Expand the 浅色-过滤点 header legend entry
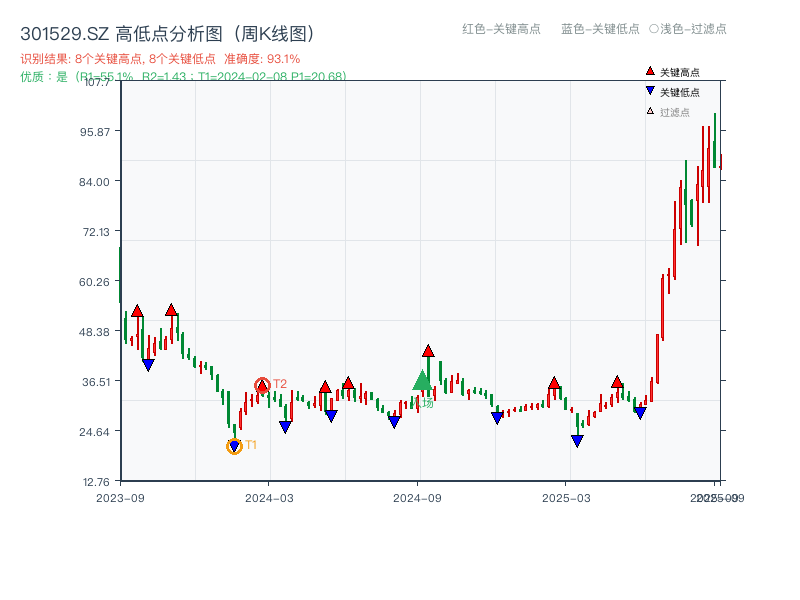The width and height of the screenshot is (800, 600). tap(688, 30)
